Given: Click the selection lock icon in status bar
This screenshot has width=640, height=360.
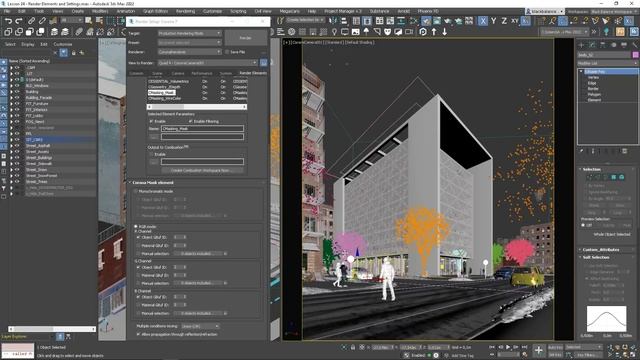Looking at the screenshot, I should pos(353,347).
